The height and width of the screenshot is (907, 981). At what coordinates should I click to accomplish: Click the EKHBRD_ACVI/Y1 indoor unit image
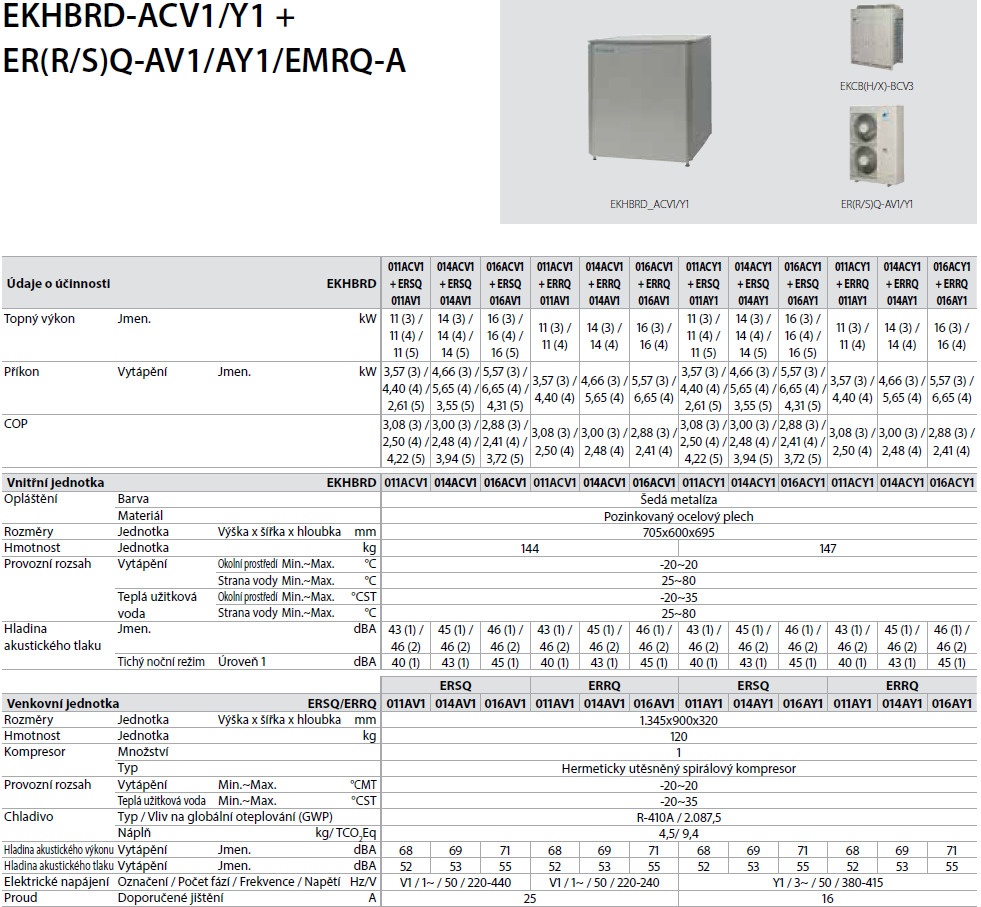[x=649, y=101]
